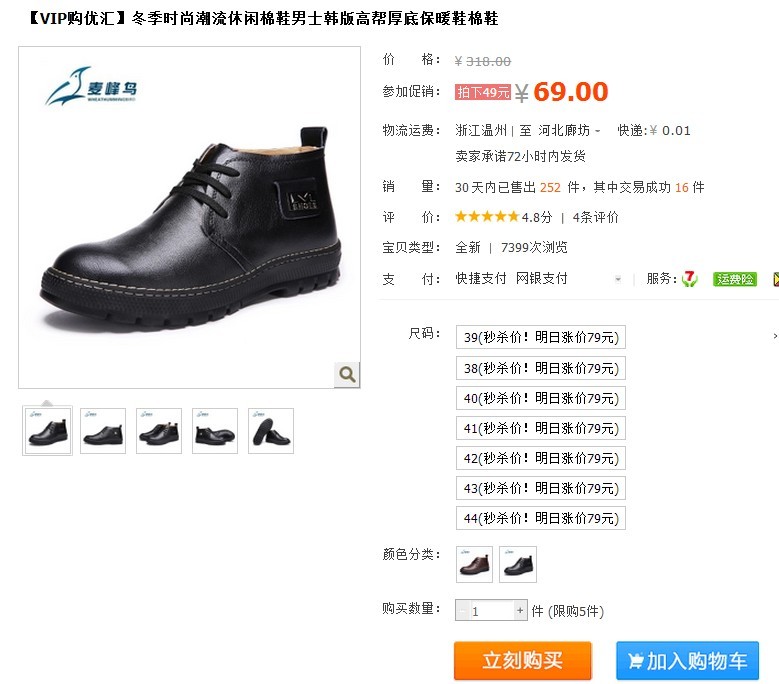Increase purchase quantity with plus button

[x=520, y=610]
